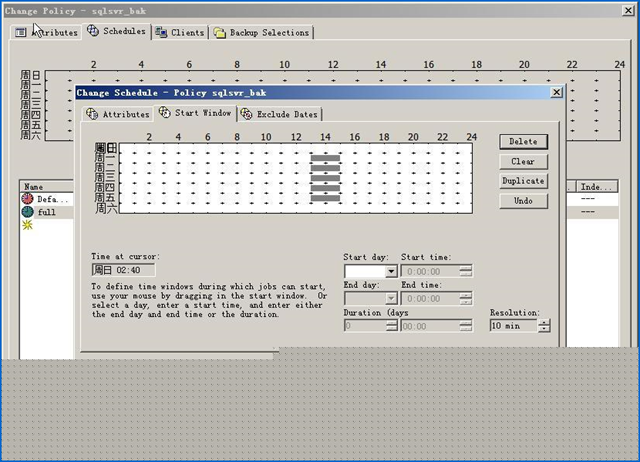
Task: Click the Backup Selections folder icon
Action: coord(219,32)
